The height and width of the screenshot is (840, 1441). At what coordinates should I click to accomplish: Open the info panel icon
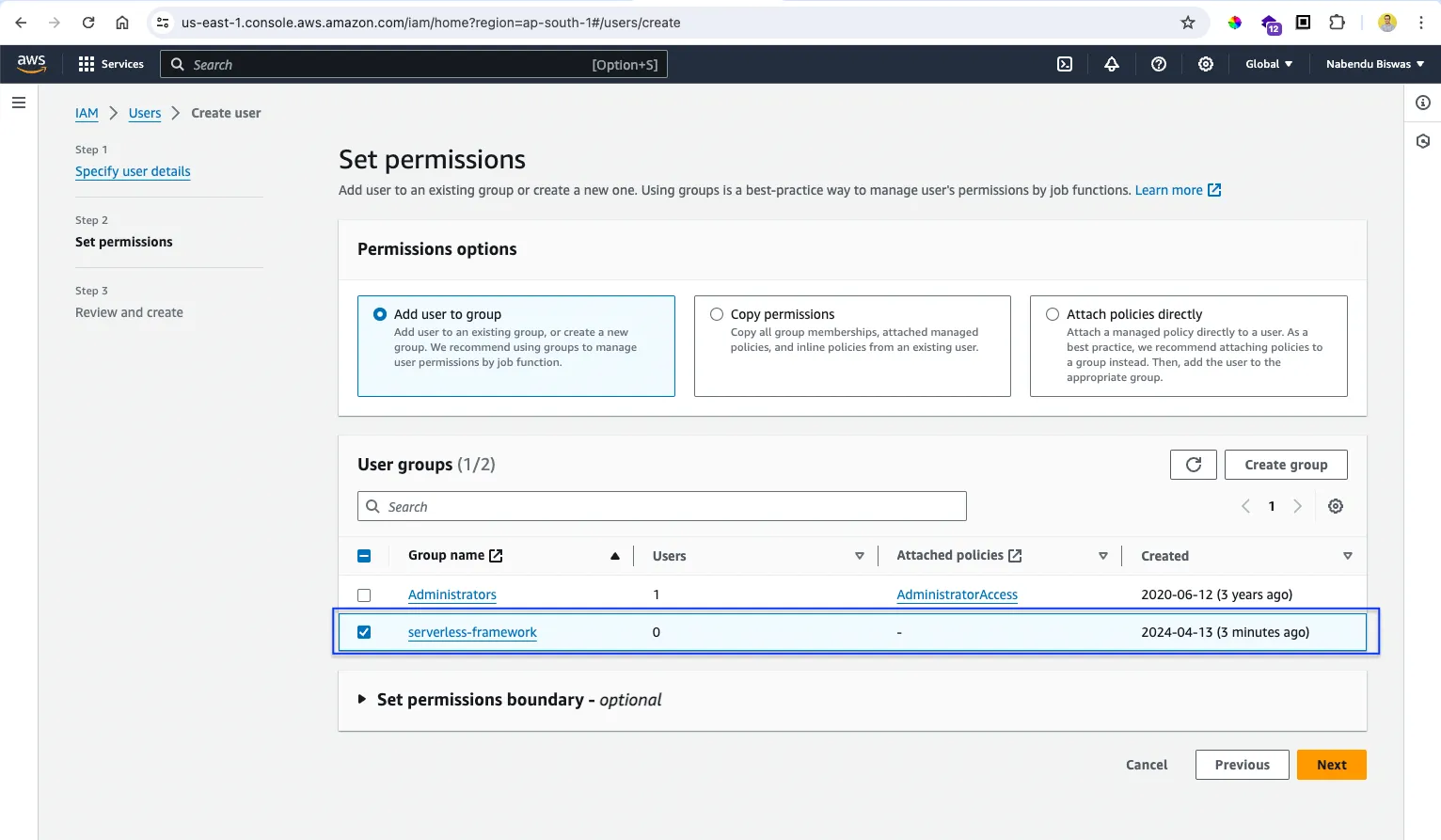pyautogui.click(x=1423, y=103)
